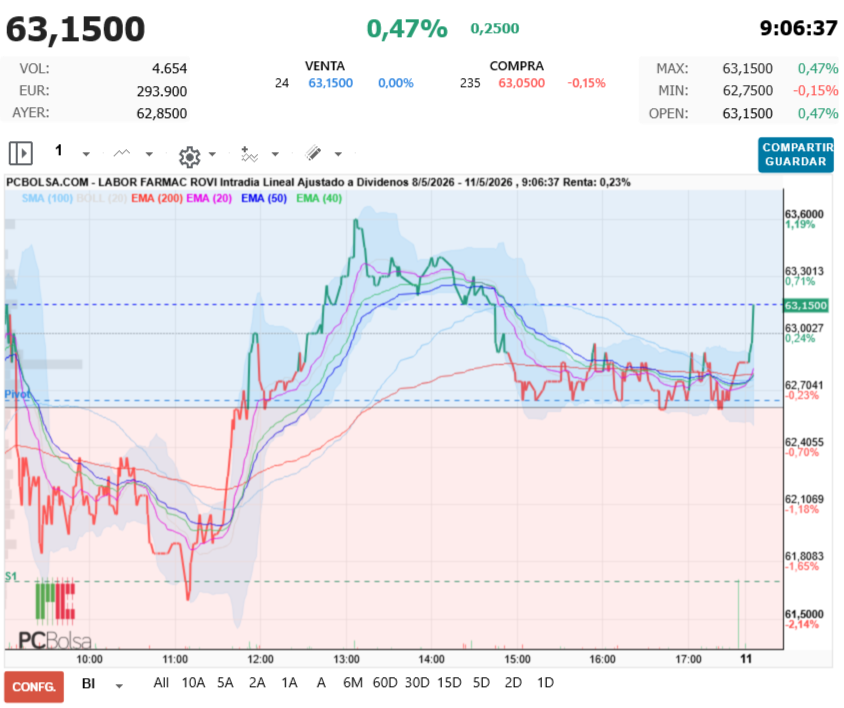Screen dimensions: 844x708
Task: Open the line chart type icon
Action: click(122, 153)
